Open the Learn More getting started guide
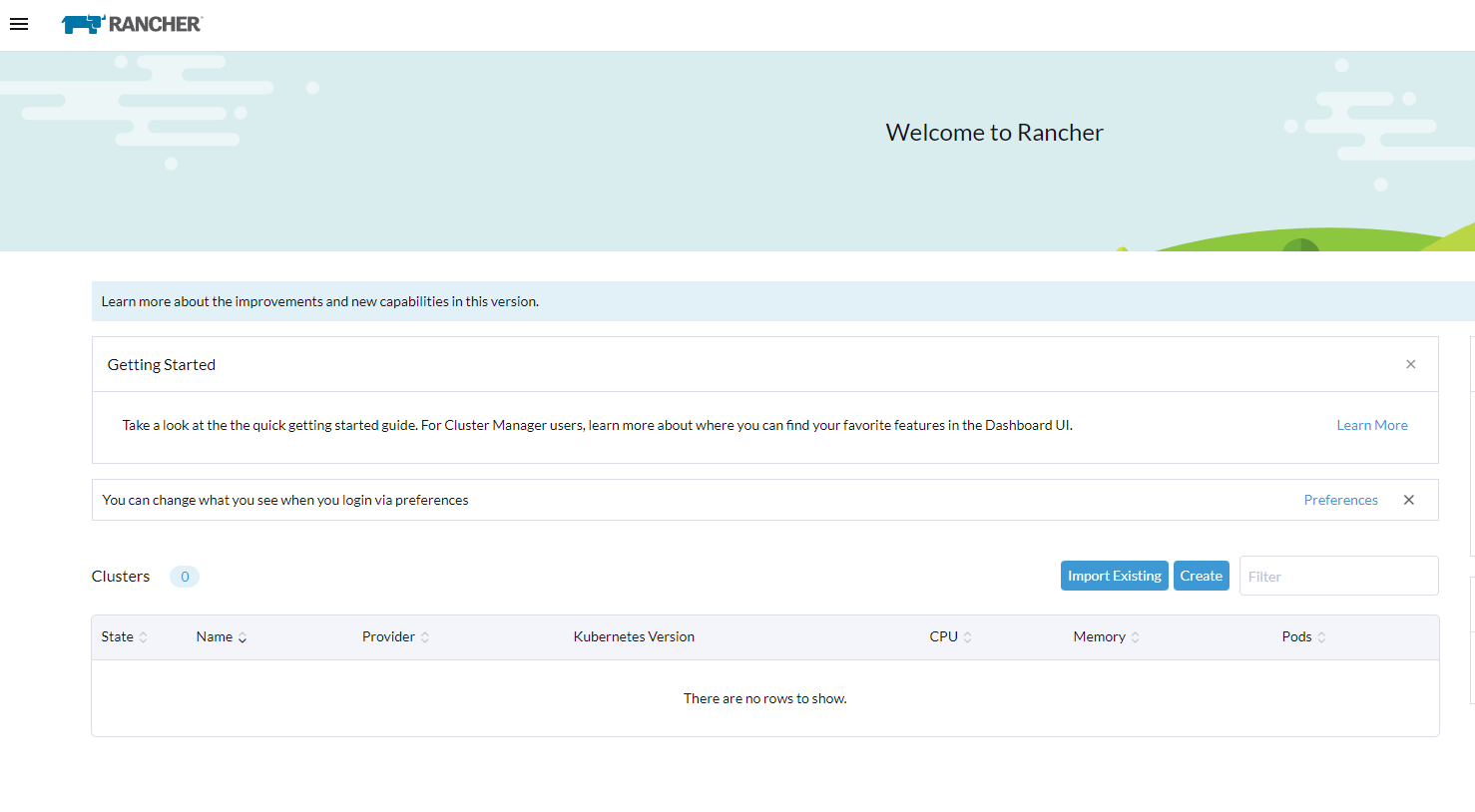The height and width of the screenshot is (812, 1475). [x=1372, y=424]
